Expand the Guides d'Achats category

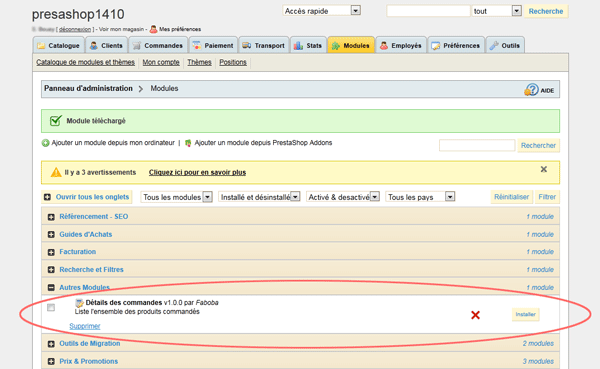[51, 235]
